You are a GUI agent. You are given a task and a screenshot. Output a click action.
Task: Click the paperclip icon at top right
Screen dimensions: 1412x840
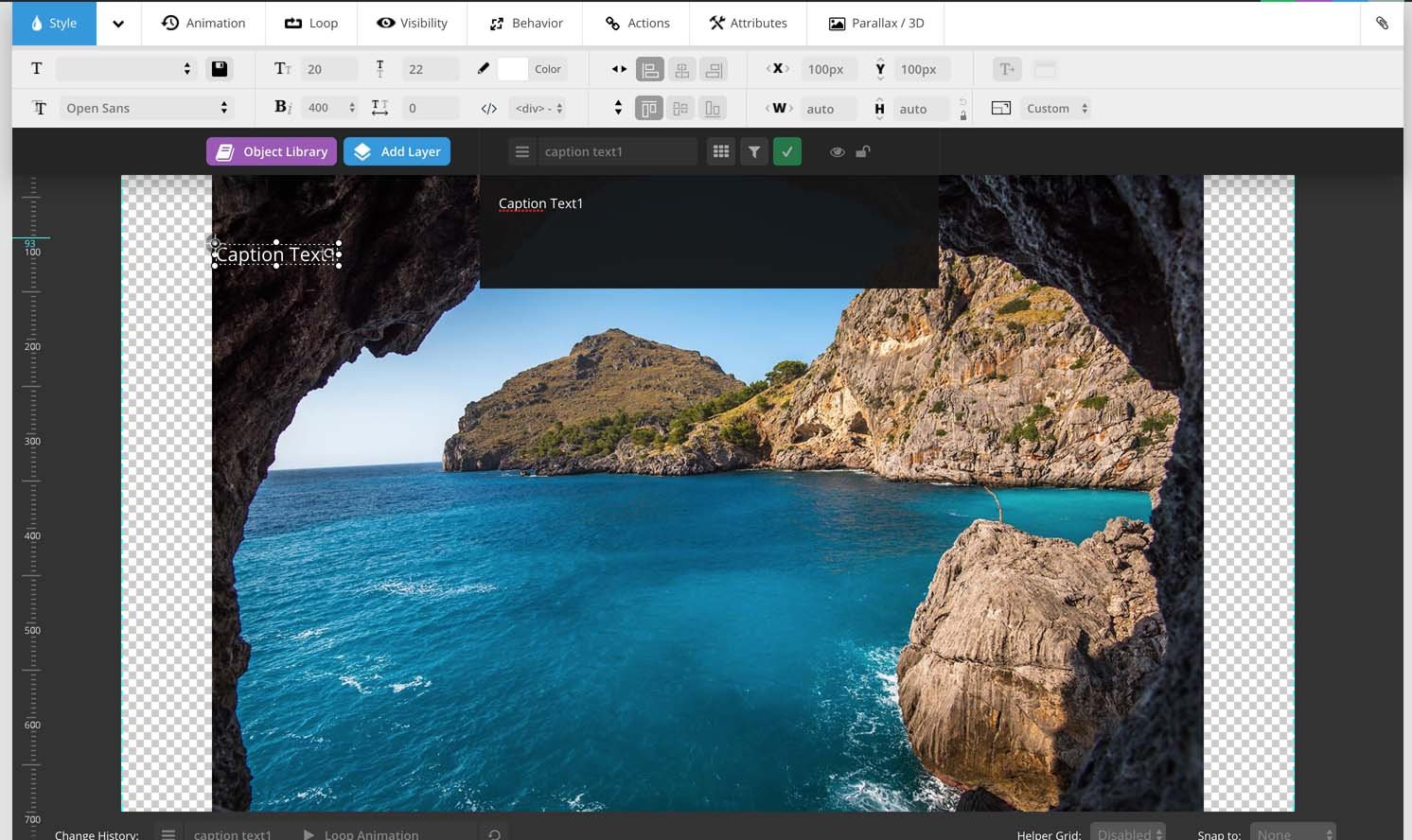[1382, 23]
